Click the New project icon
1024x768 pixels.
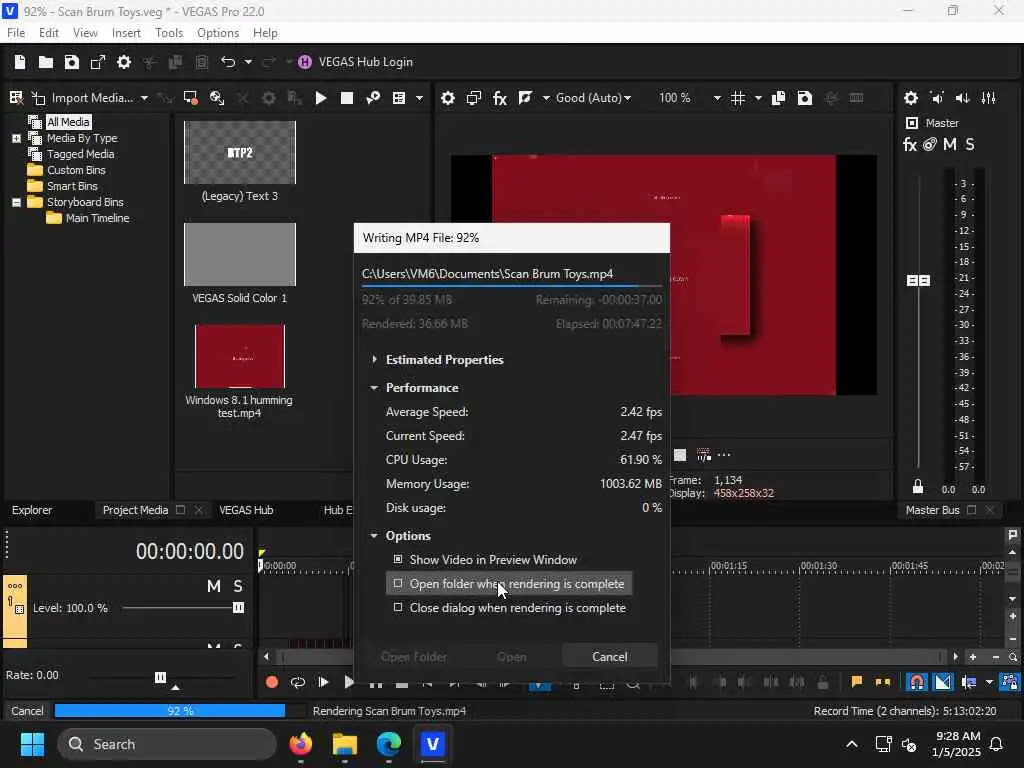(20, 62)
